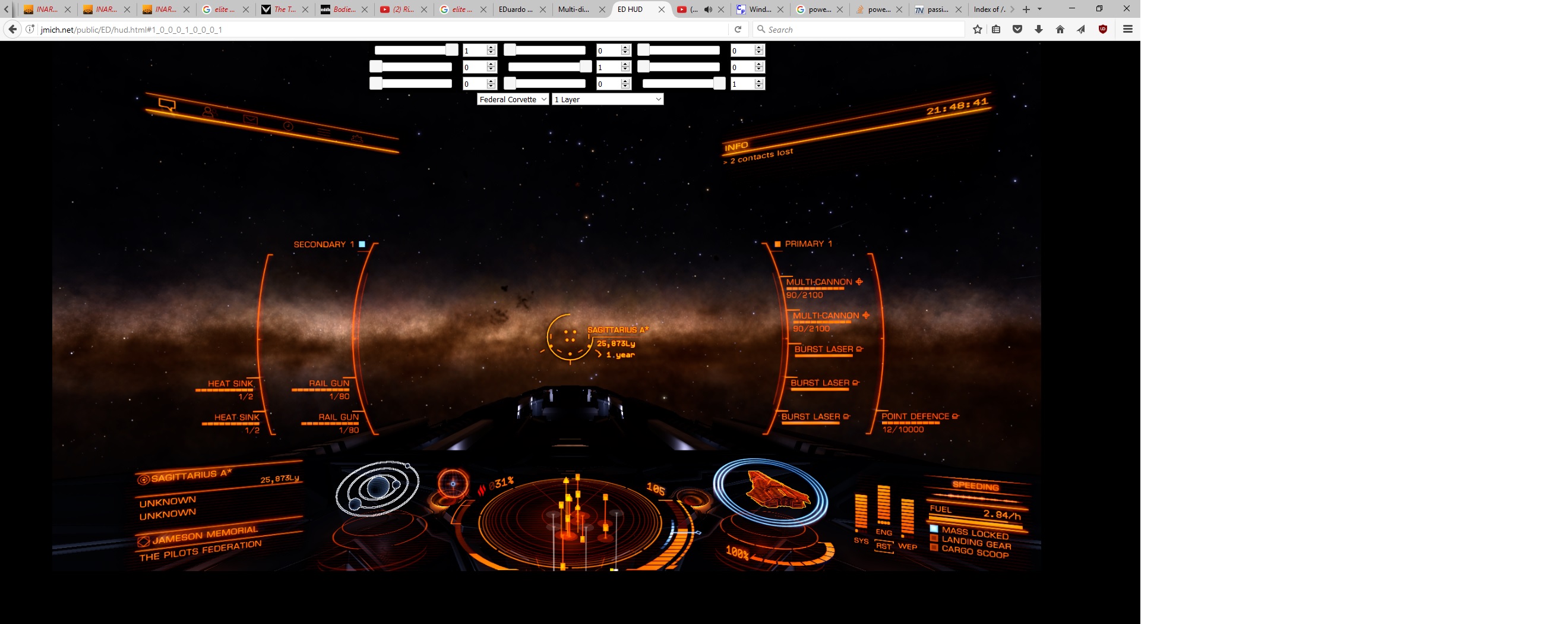1568x624 pixels.
Task: Click SAGITTARIUS A* label near the reticle
Action: coord(618,329)
